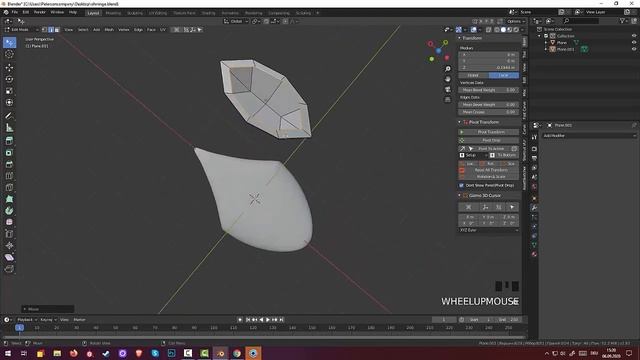Open the Options dropdown in viewport header
Image resolution: width=640 pixels, height=360 pixels.
[x=516, y=21]
